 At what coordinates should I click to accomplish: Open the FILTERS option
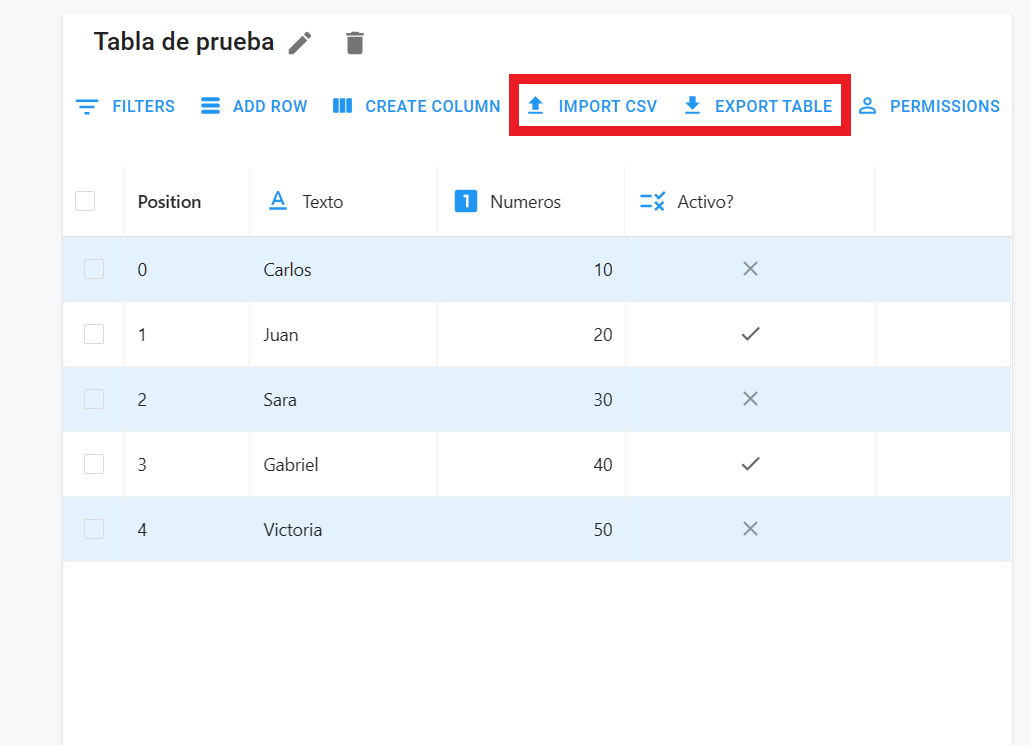(x=143, y=107)
